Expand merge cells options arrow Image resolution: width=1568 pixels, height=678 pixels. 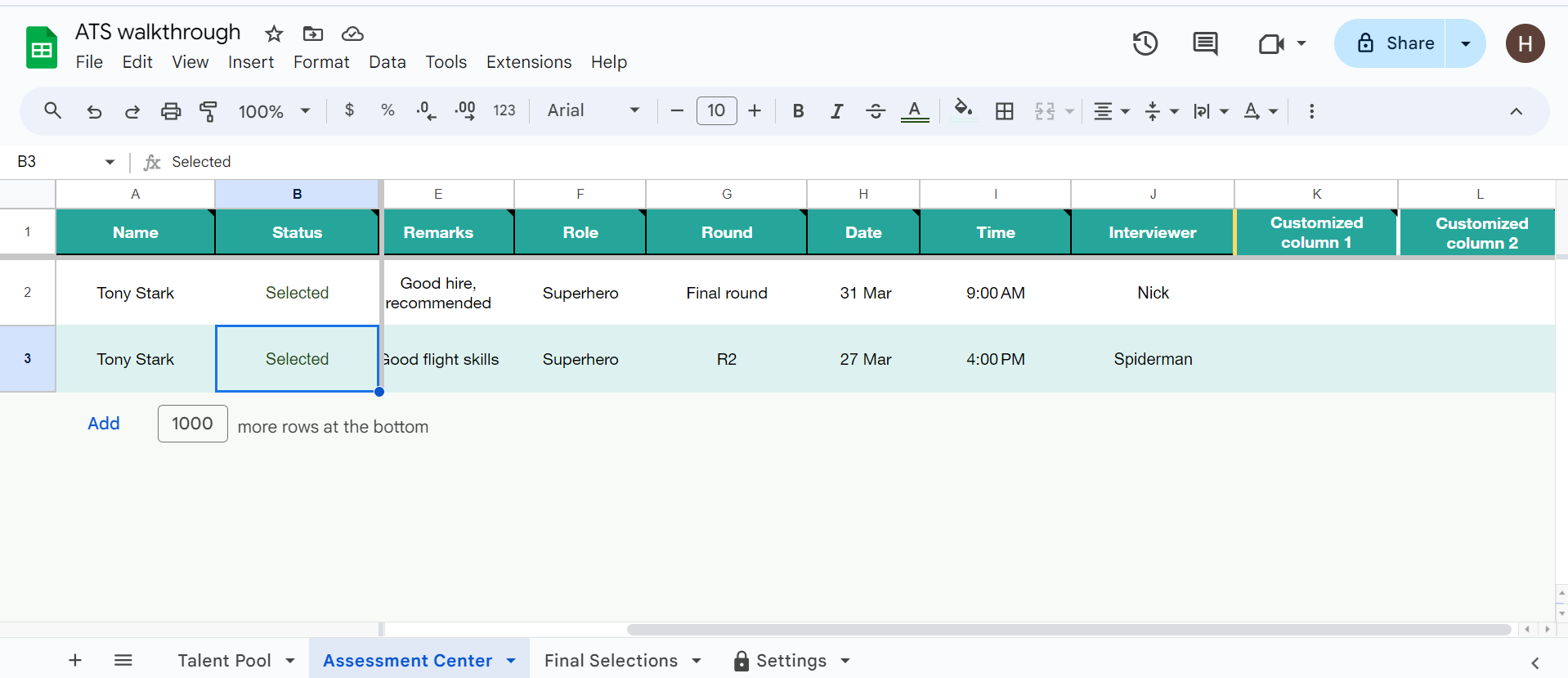click(x=1069, y=111)
